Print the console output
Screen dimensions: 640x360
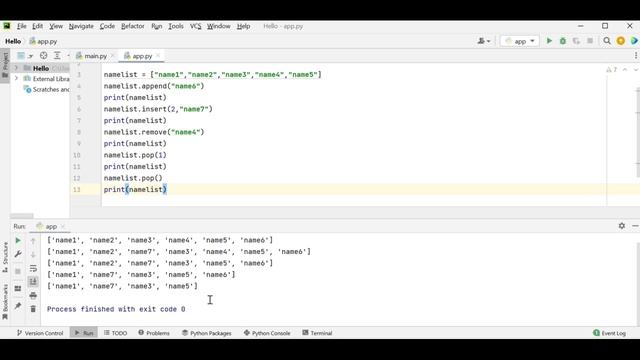(x=33, y=295)
